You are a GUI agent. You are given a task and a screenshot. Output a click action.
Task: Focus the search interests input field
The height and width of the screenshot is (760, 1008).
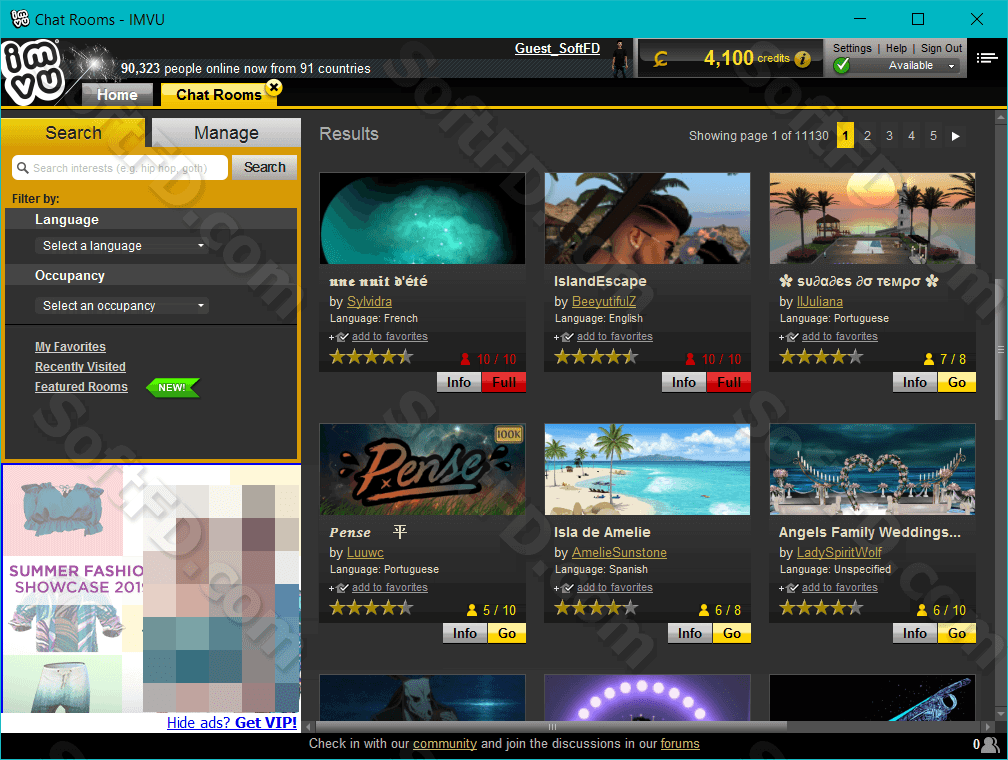120,168
